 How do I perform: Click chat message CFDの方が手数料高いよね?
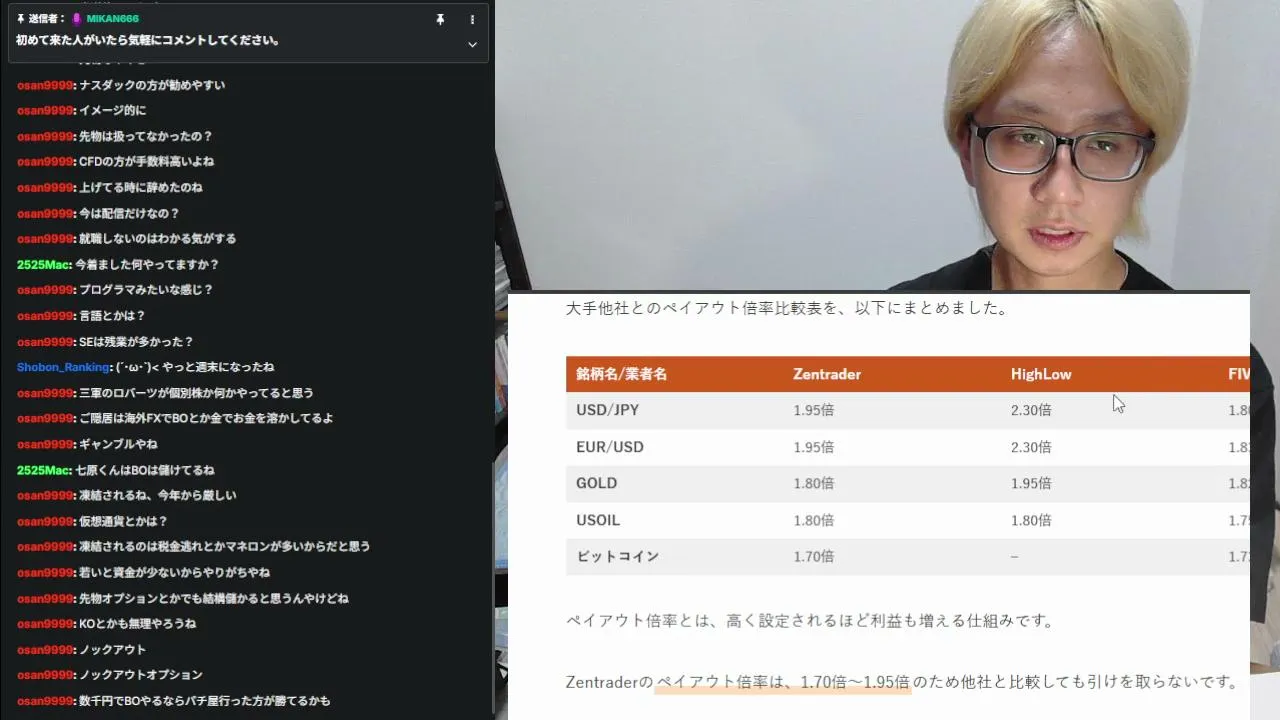tap(146, 162)
